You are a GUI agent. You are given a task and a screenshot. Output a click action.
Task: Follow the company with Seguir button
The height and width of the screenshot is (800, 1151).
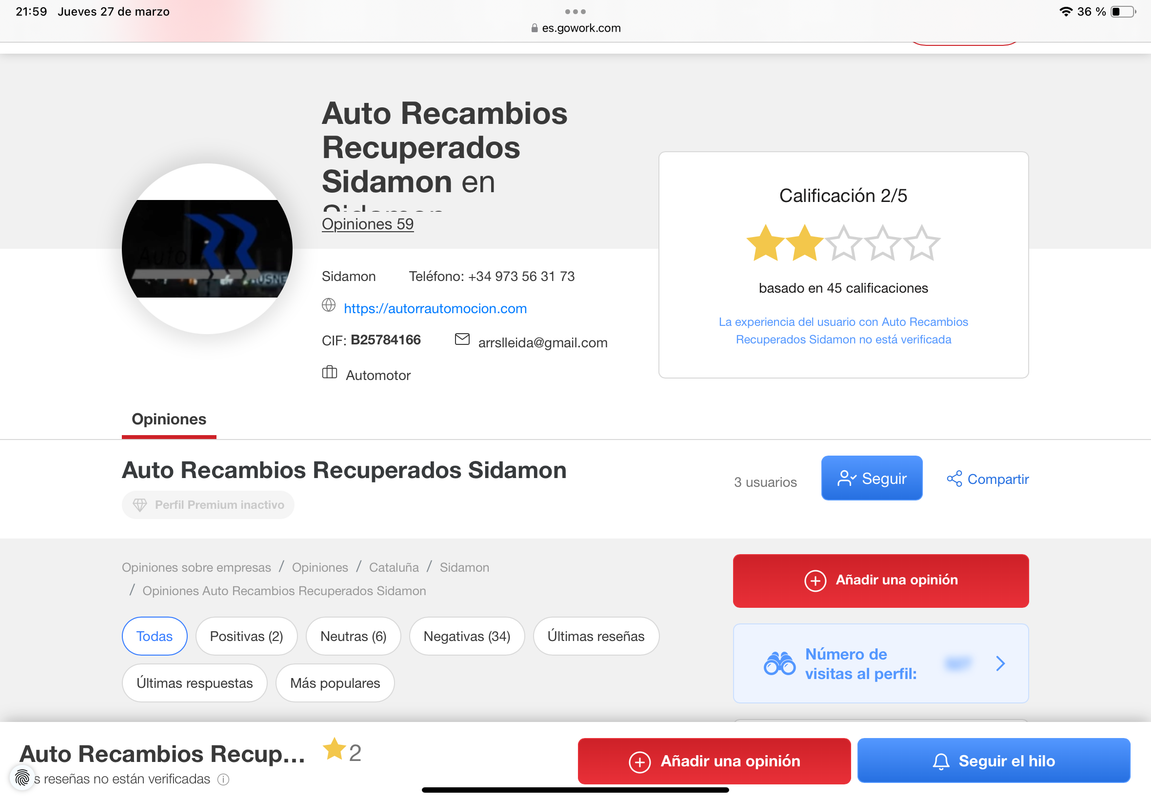871,479
